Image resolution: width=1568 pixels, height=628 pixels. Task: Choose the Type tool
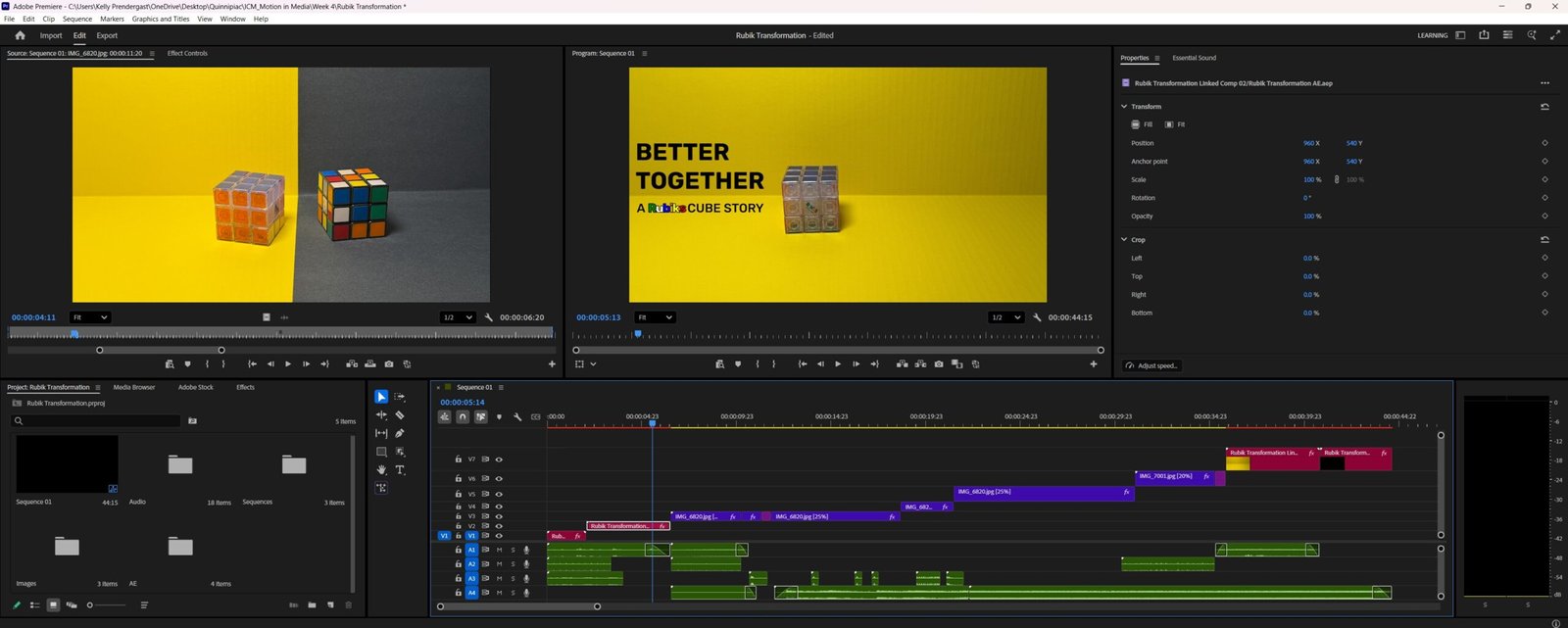point(400,470)
